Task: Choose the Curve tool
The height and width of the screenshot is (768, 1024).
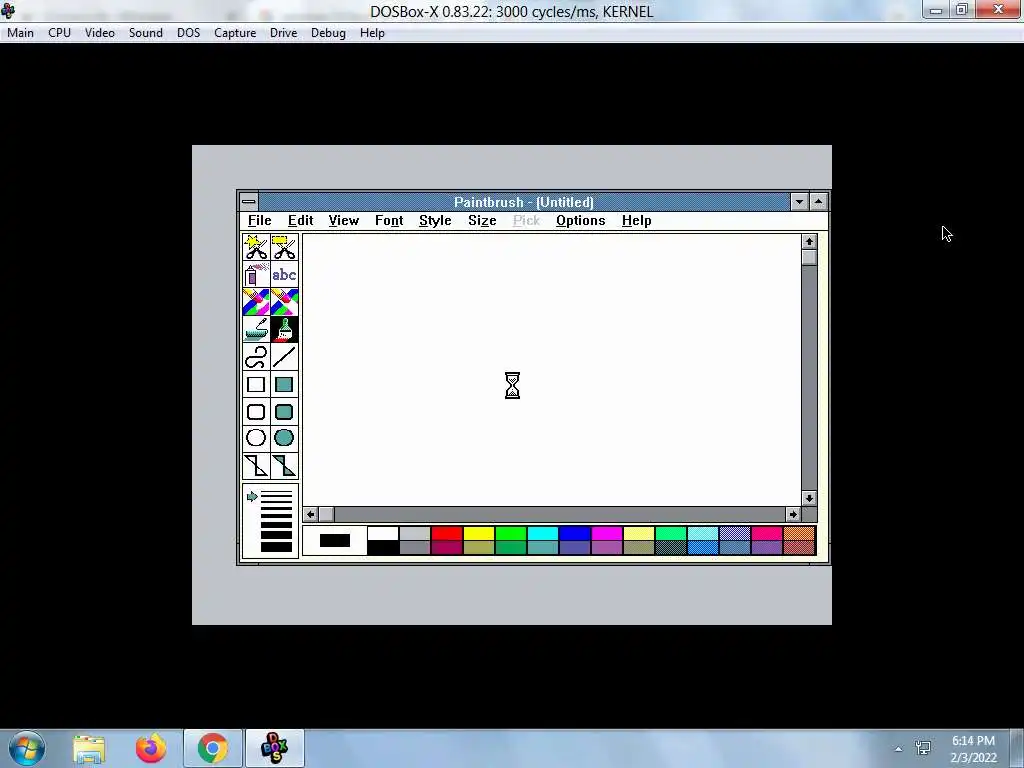Action: (256, 357)
